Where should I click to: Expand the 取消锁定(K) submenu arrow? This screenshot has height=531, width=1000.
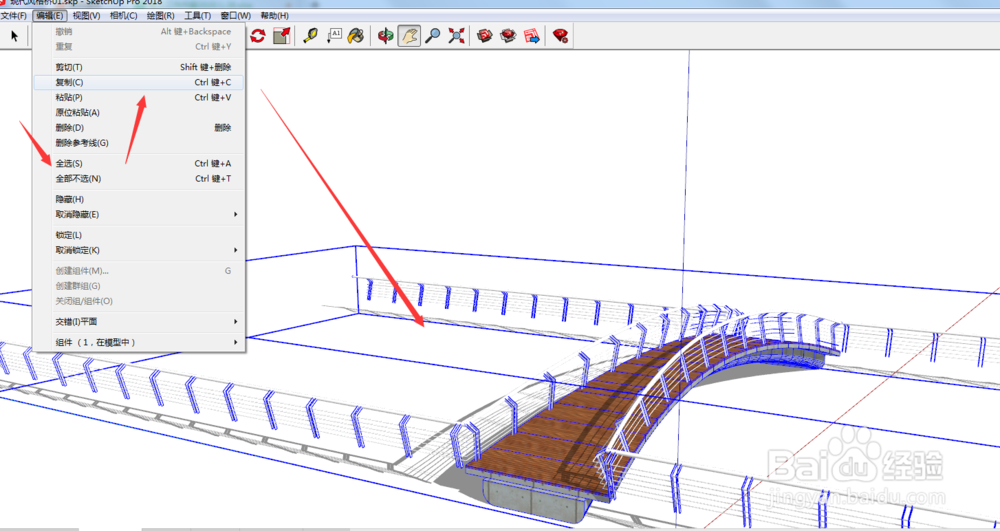pos(236,251)
